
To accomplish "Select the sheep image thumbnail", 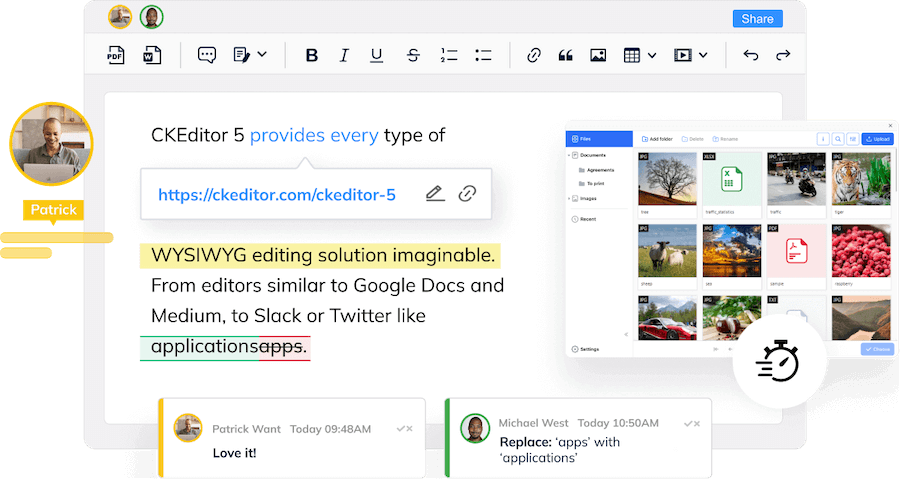I will [667, 251].
